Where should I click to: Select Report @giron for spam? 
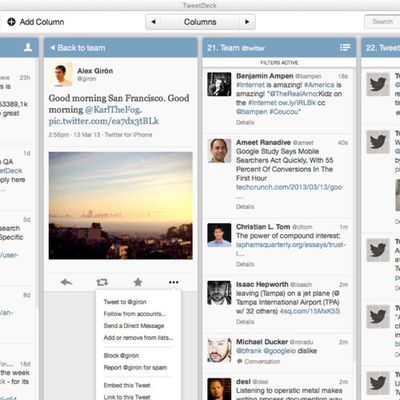[135, 368]
